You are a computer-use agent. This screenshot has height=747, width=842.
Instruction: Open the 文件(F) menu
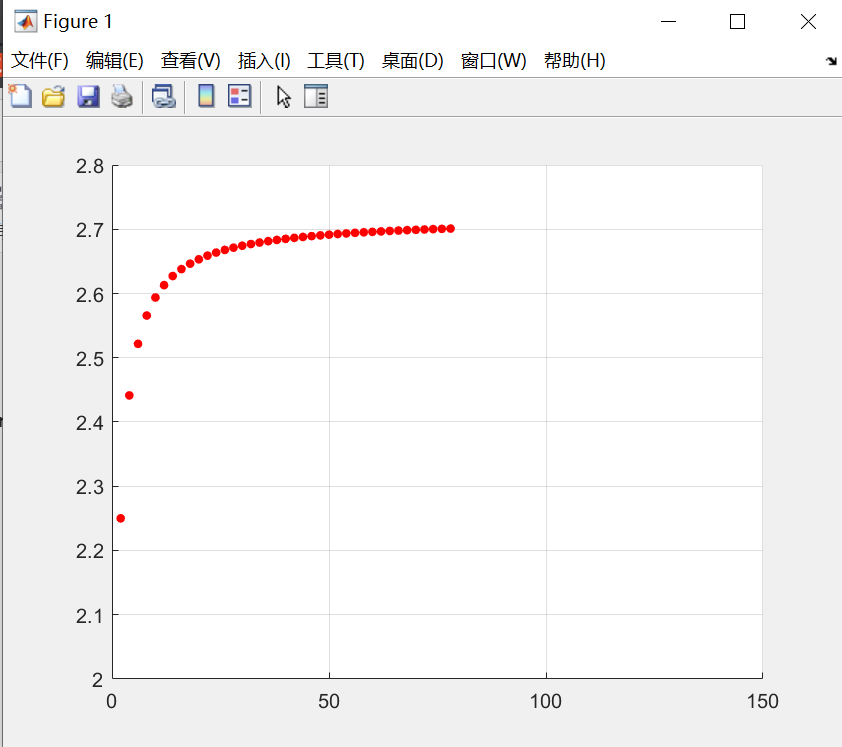pos(39,61)
